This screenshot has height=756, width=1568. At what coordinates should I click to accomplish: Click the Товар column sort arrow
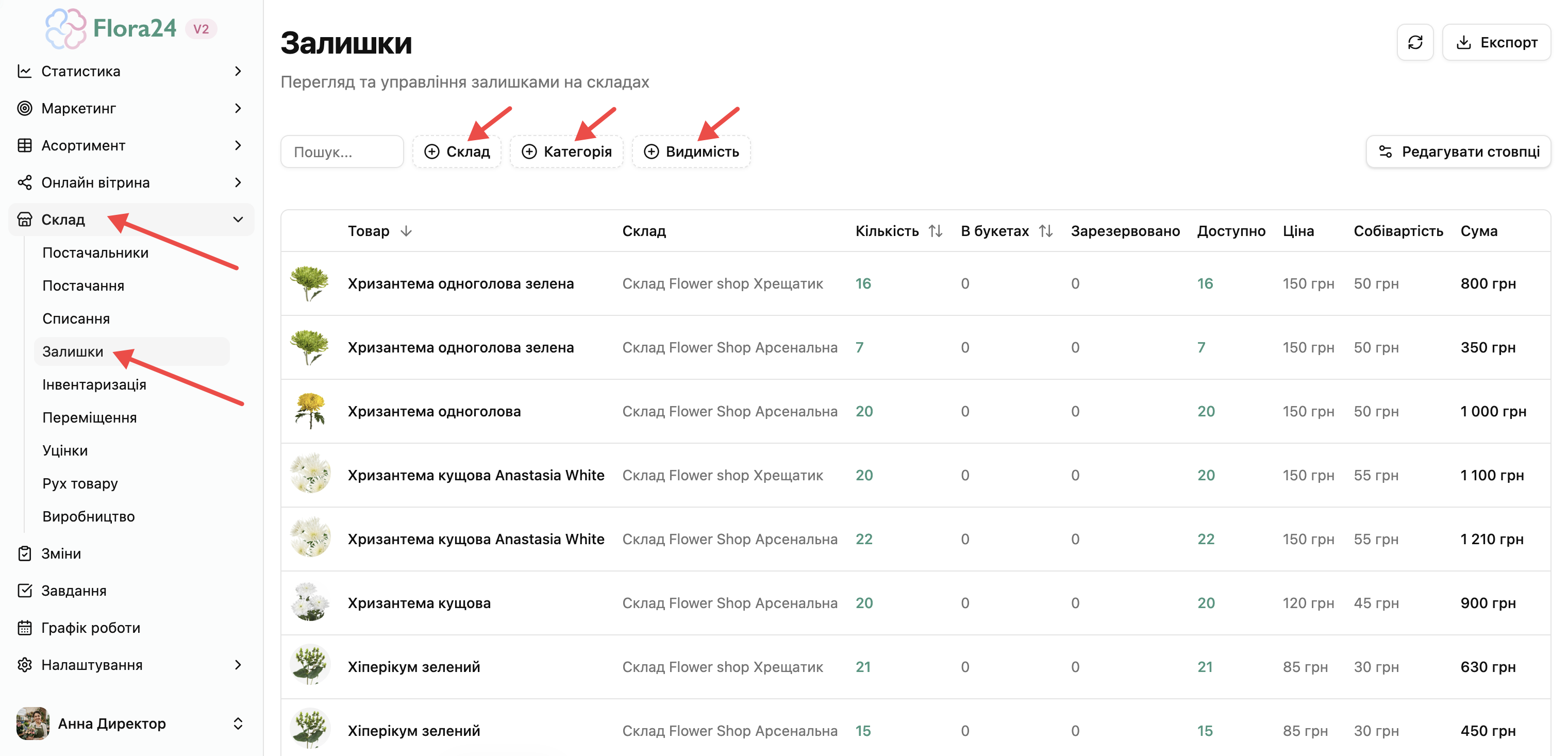point(406,231)
